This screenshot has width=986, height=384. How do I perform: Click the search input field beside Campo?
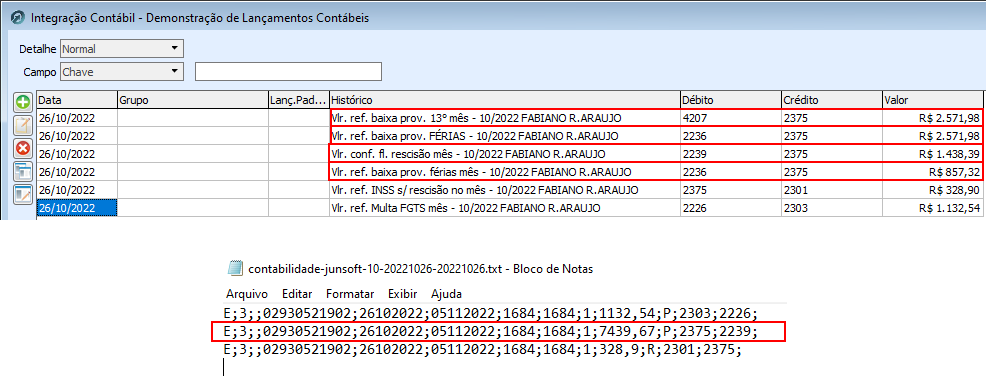[x=289, y=72]
